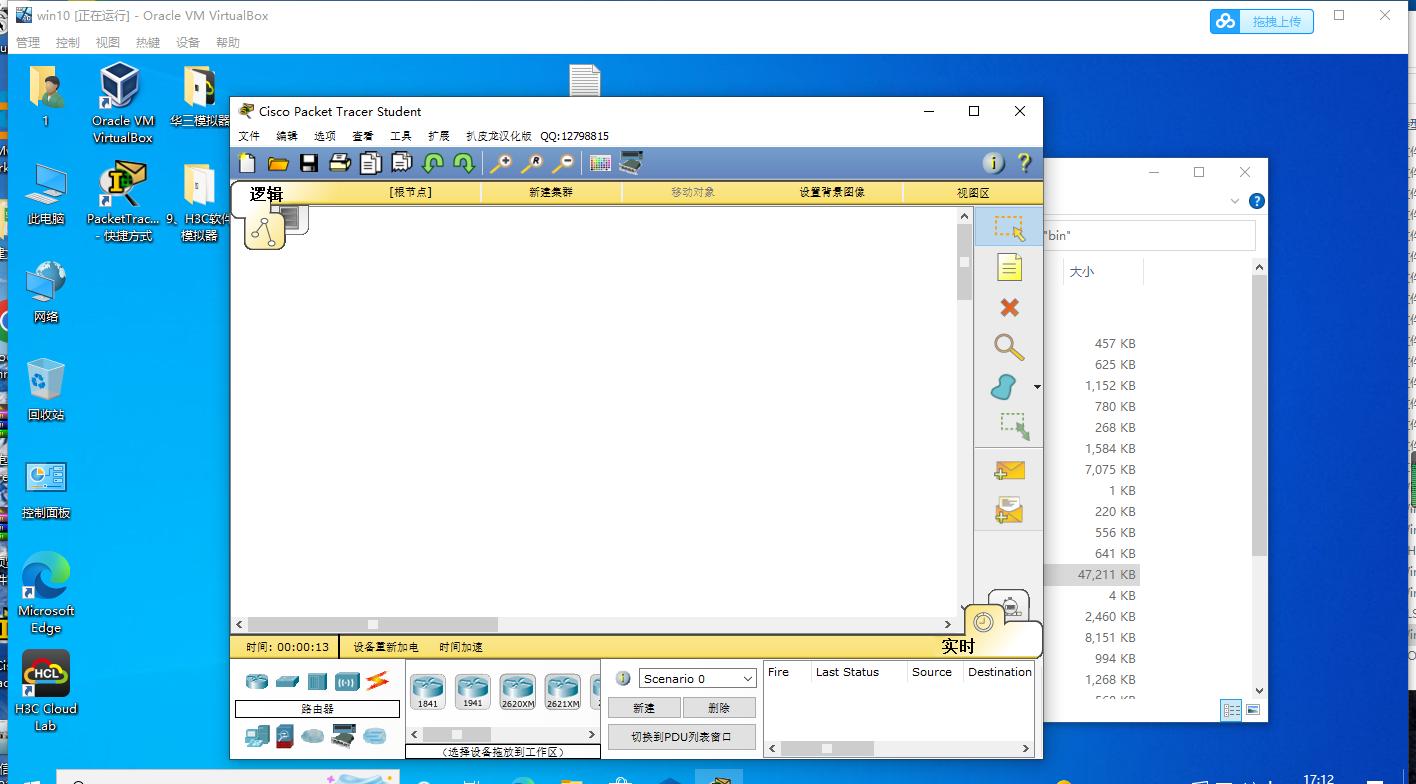Add a Complex PDU envelope
The image size is (1416, 784).
pyautogui.click(x=1009, y=511)
